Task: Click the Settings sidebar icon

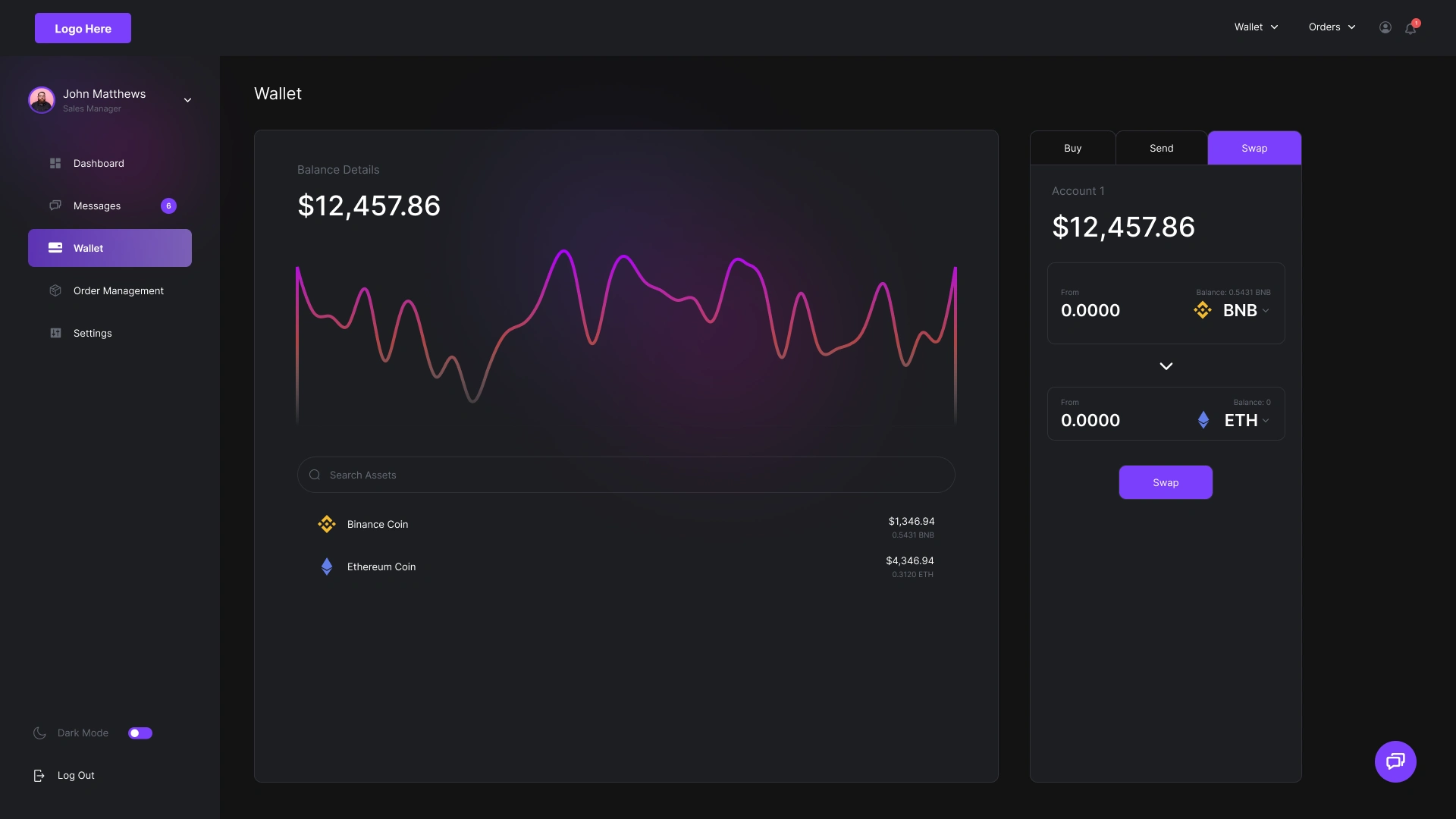Action: click(55, 333)
